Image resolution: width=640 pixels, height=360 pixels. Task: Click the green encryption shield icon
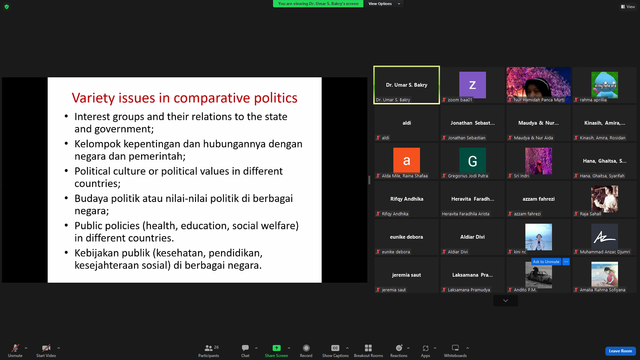(7, 7)
